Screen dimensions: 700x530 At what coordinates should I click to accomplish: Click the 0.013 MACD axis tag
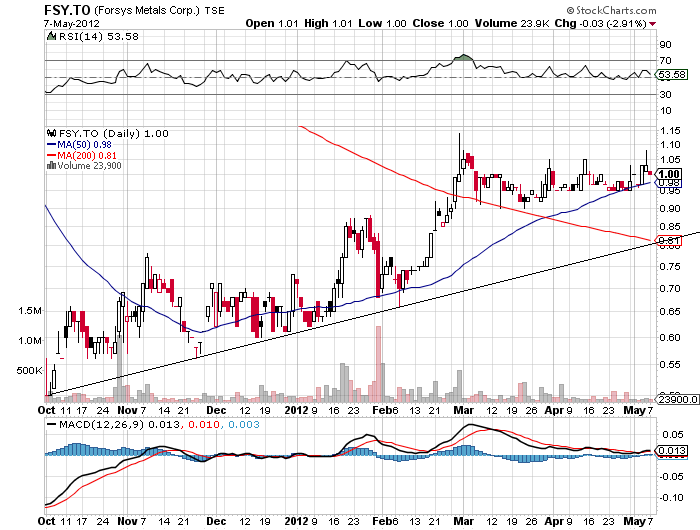pos(670,451)
